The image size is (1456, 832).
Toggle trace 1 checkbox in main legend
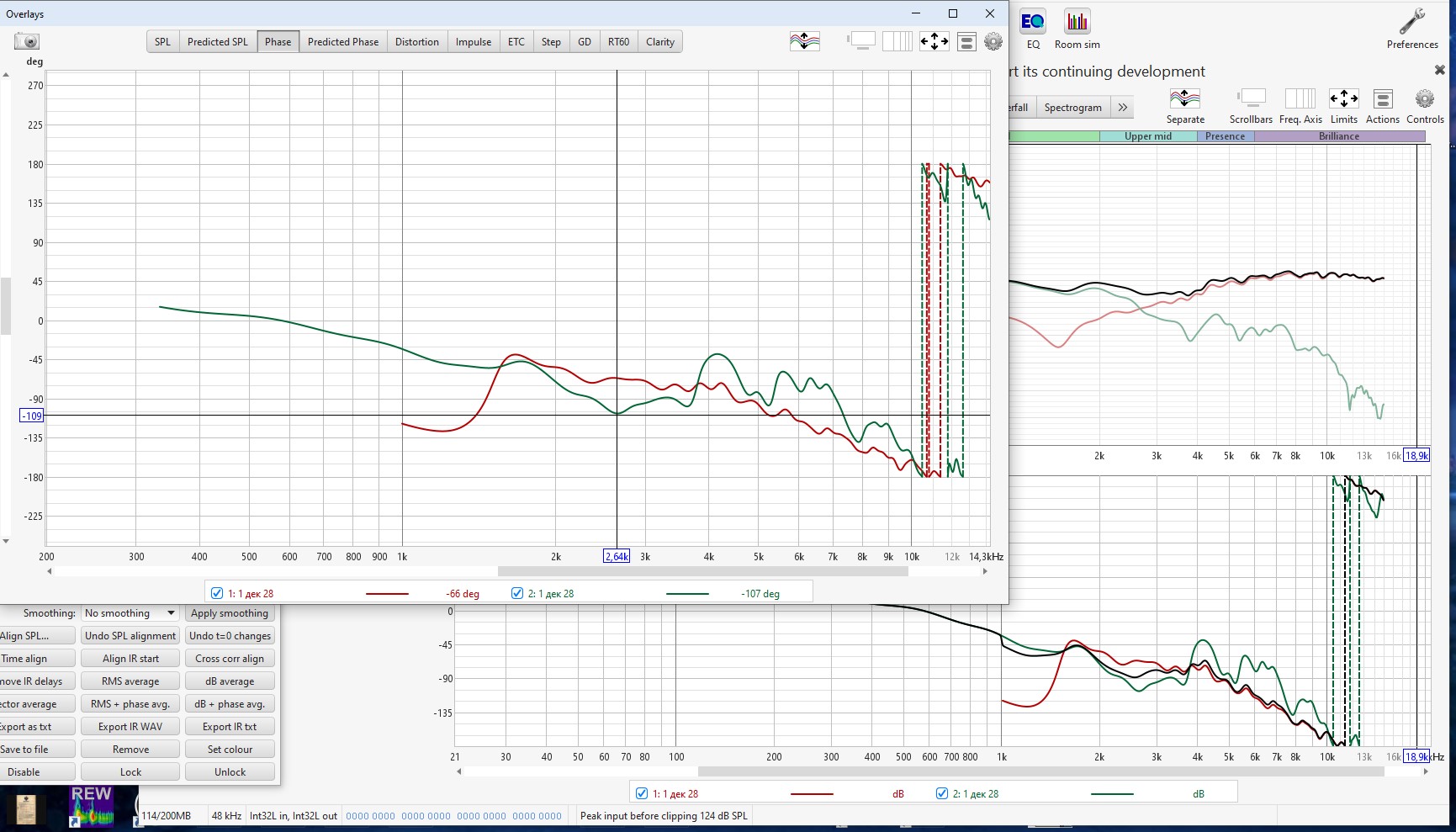coord(642,793)
